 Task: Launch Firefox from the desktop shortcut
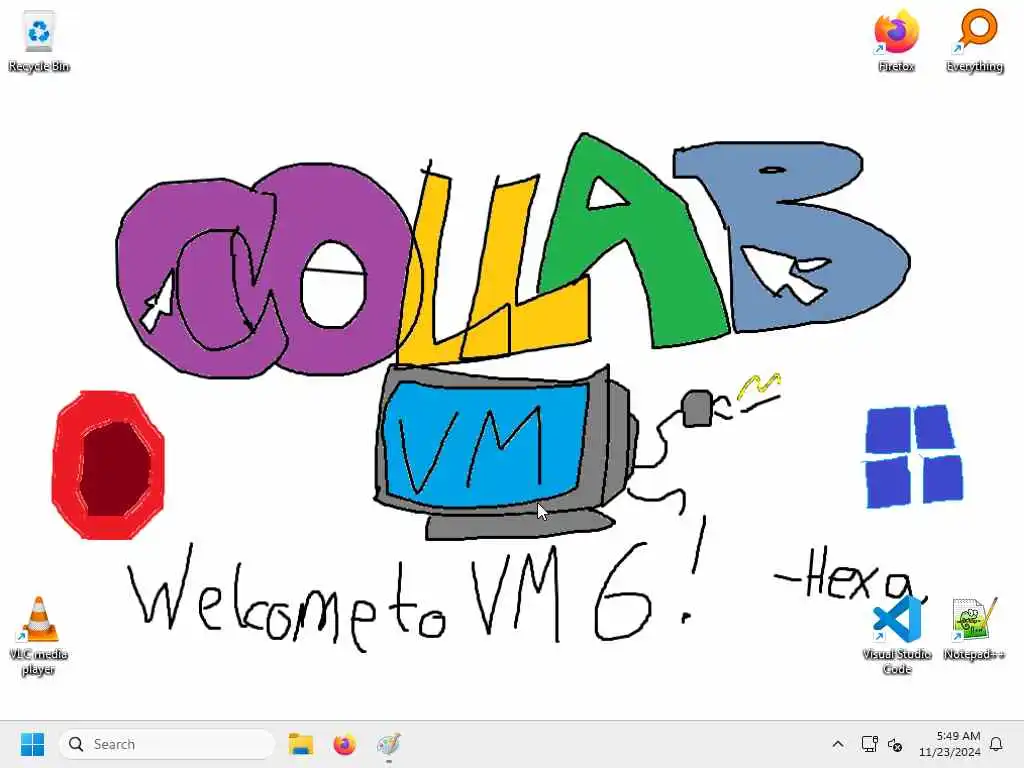tap(896, 41)
